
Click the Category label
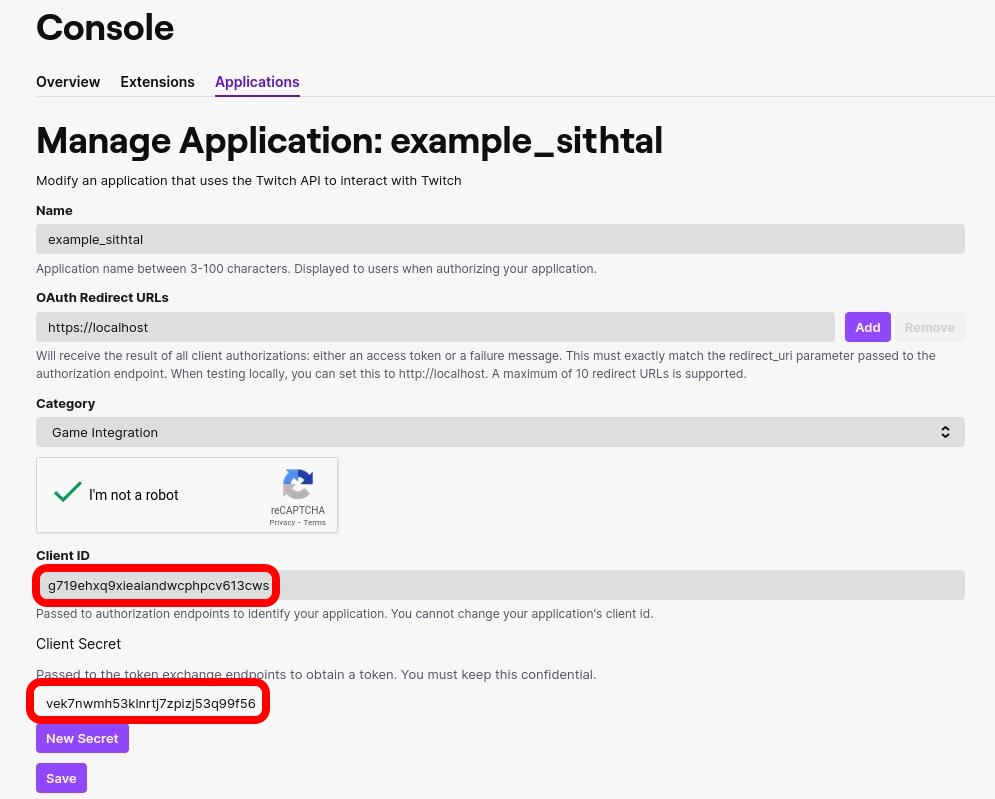point(65,404)
